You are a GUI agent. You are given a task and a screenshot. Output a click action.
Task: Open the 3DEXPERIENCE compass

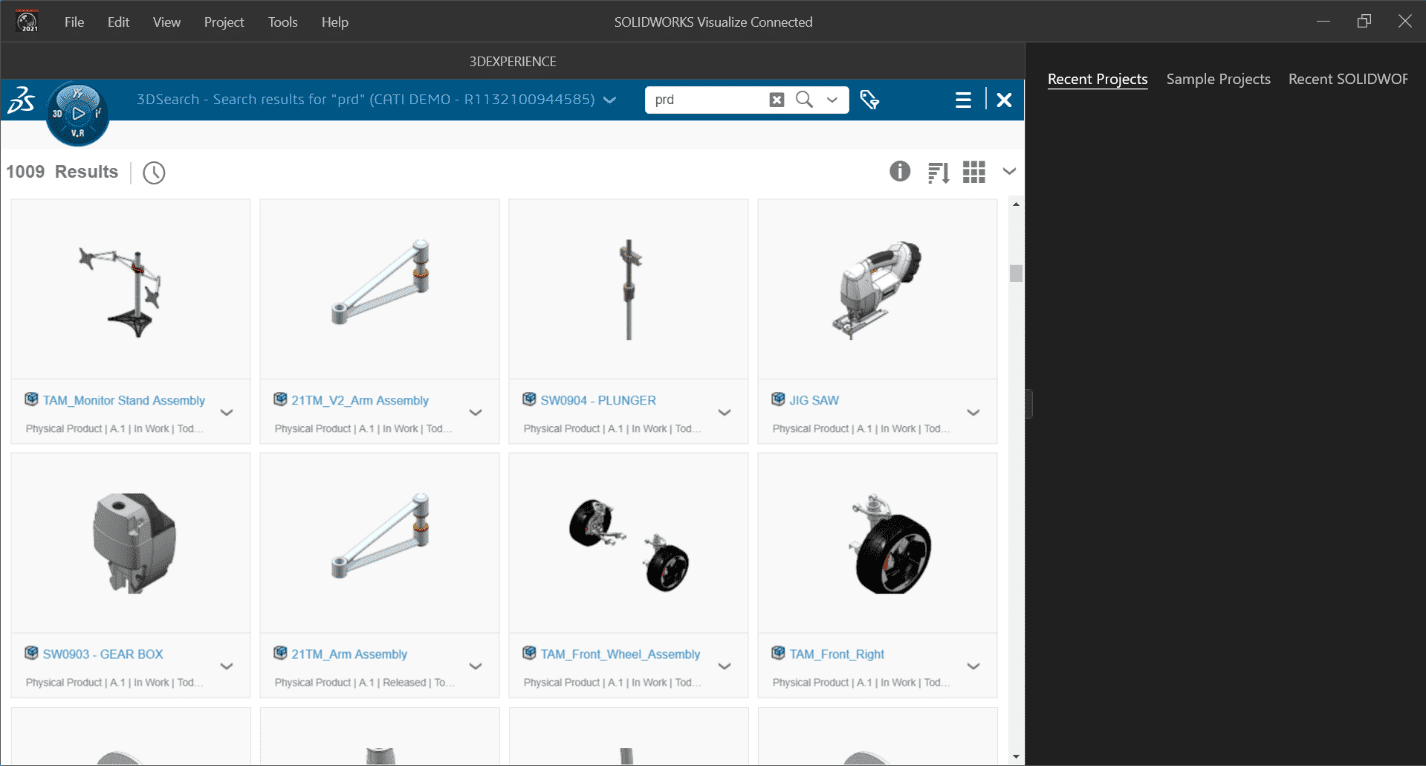(78, 114)
